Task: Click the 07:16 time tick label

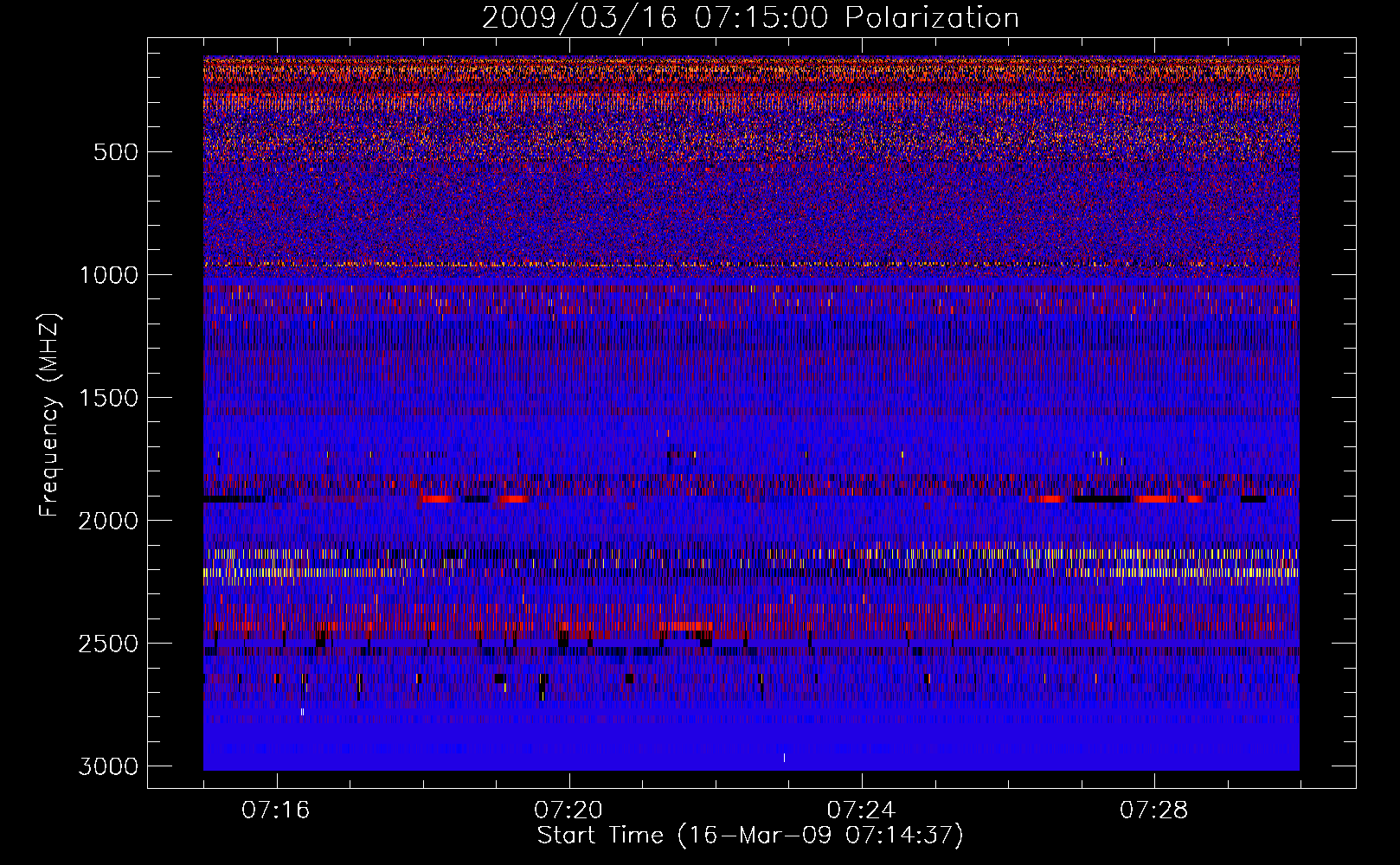Action: (276, 811)
